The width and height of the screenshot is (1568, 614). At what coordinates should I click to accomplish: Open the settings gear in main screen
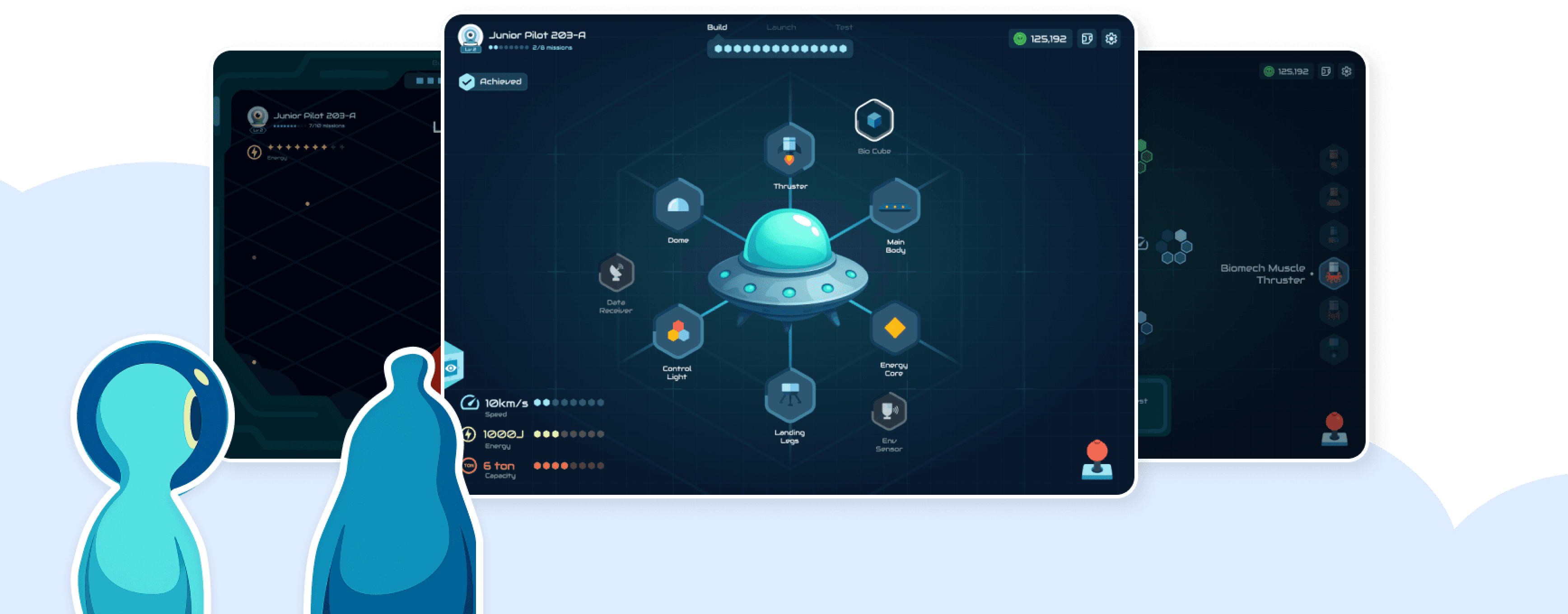1111,39
